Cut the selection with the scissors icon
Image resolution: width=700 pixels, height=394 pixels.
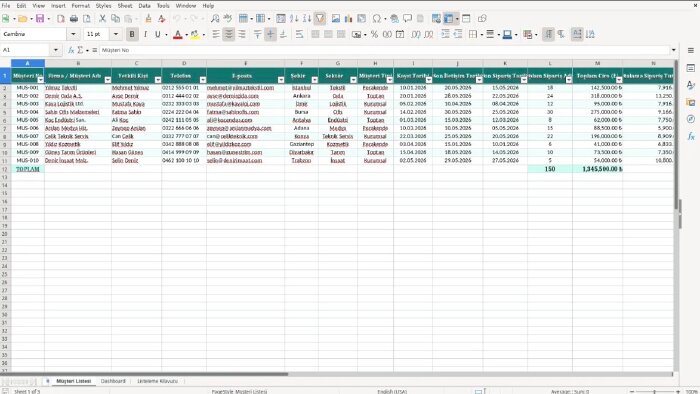click(x=102, y=19)
